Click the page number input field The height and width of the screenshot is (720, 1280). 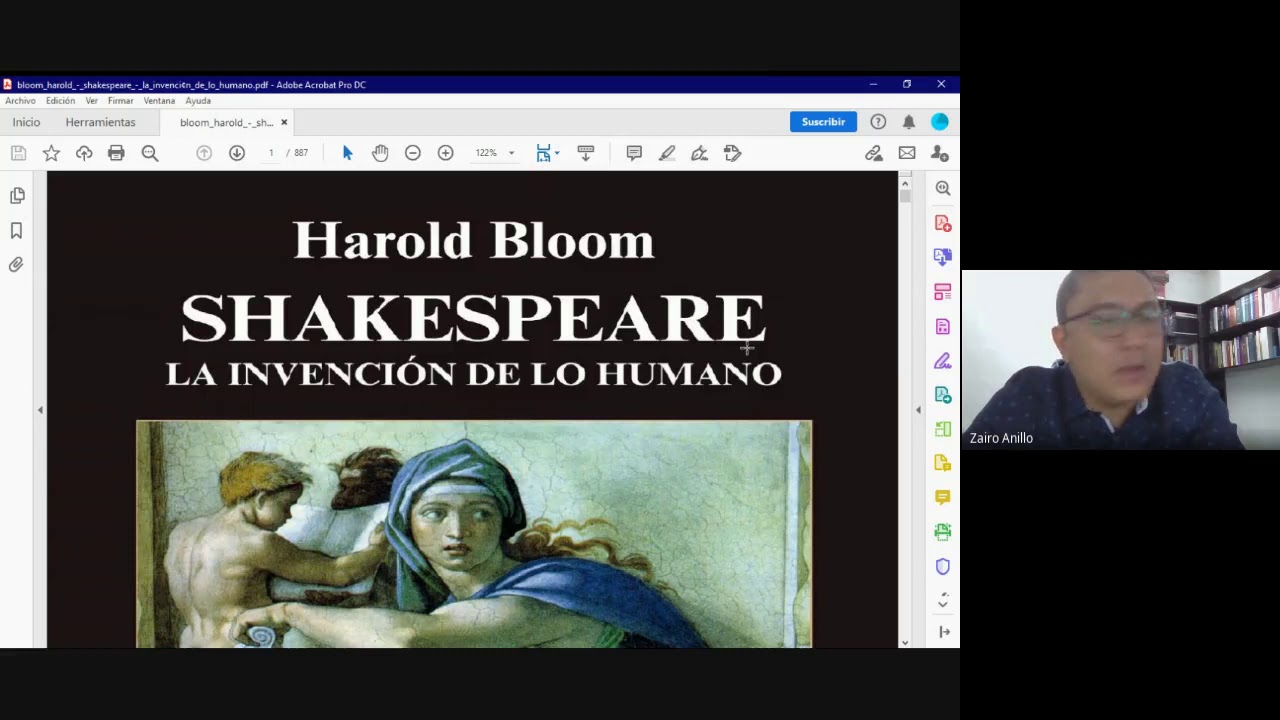click(x=271, y=153)
